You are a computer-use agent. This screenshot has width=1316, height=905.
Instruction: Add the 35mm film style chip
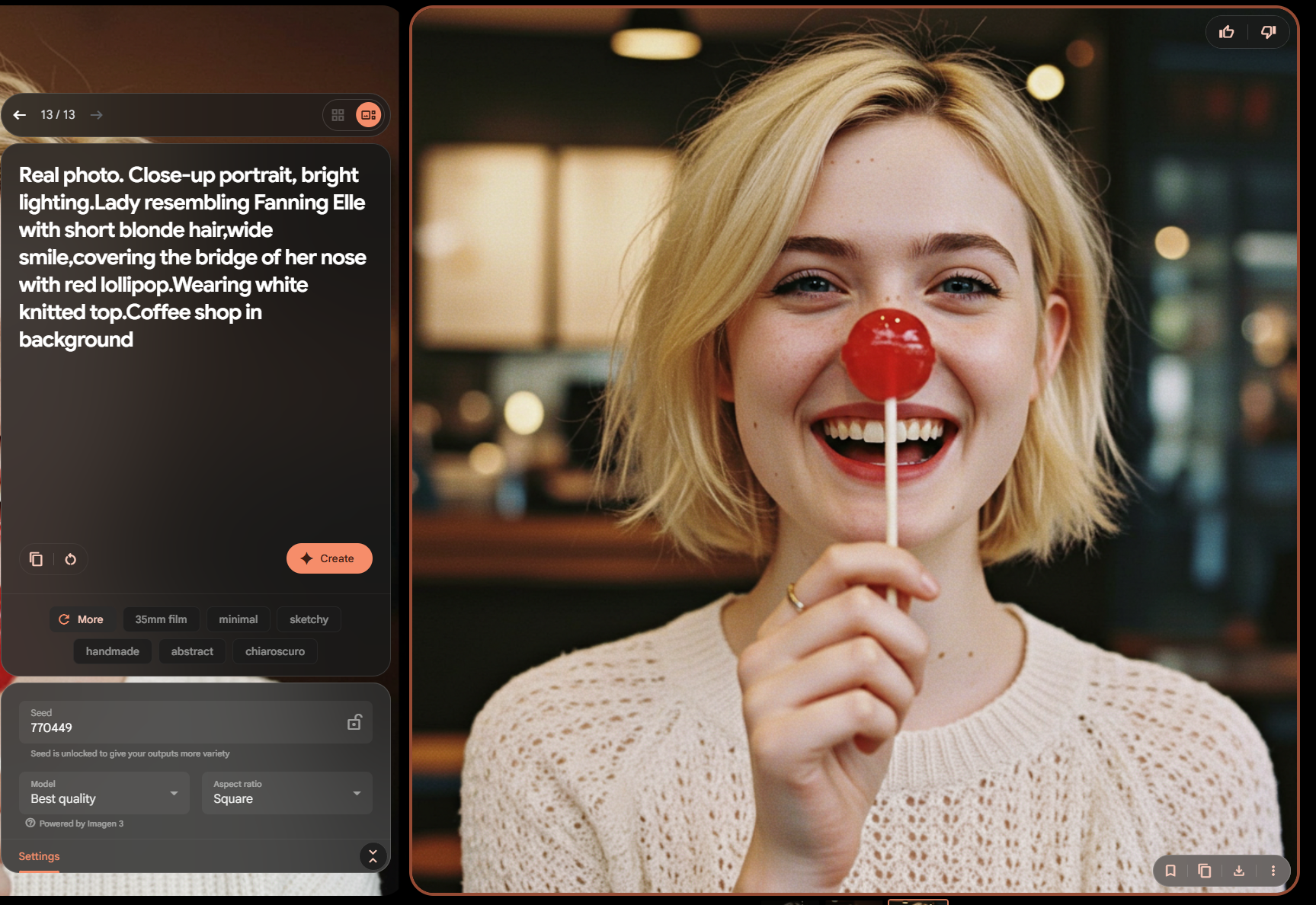point(161,619)
